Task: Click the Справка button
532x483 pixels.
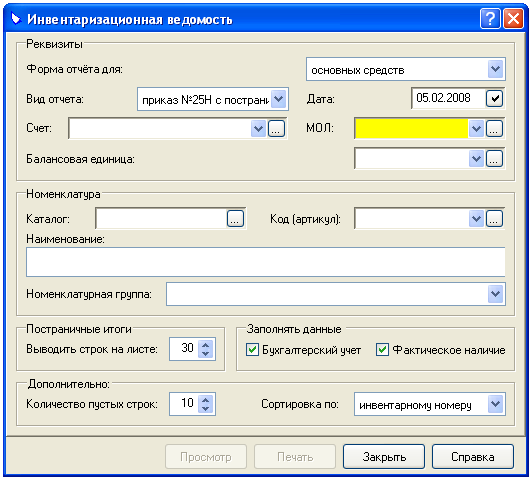Action: coord(473,457)
